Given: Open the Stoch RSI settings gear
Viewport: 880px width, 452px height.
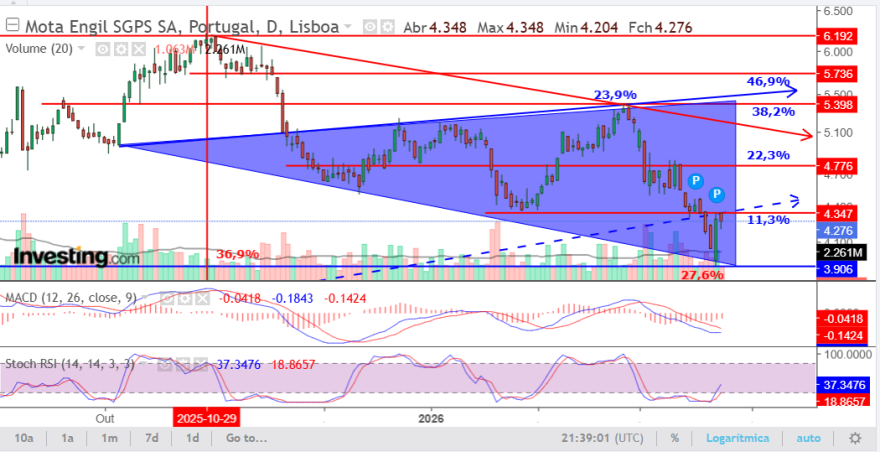Looking at the screenshot, I should (x=184, y=364).
